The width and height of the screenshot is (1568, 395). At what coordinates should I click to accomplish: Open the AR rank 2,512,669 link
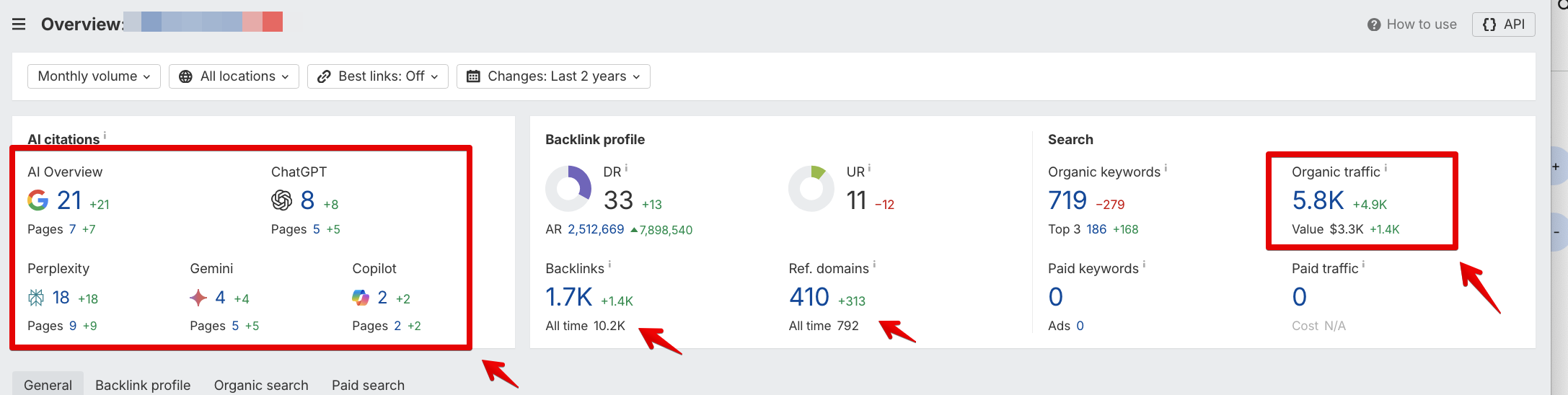(x=596, y=229)
